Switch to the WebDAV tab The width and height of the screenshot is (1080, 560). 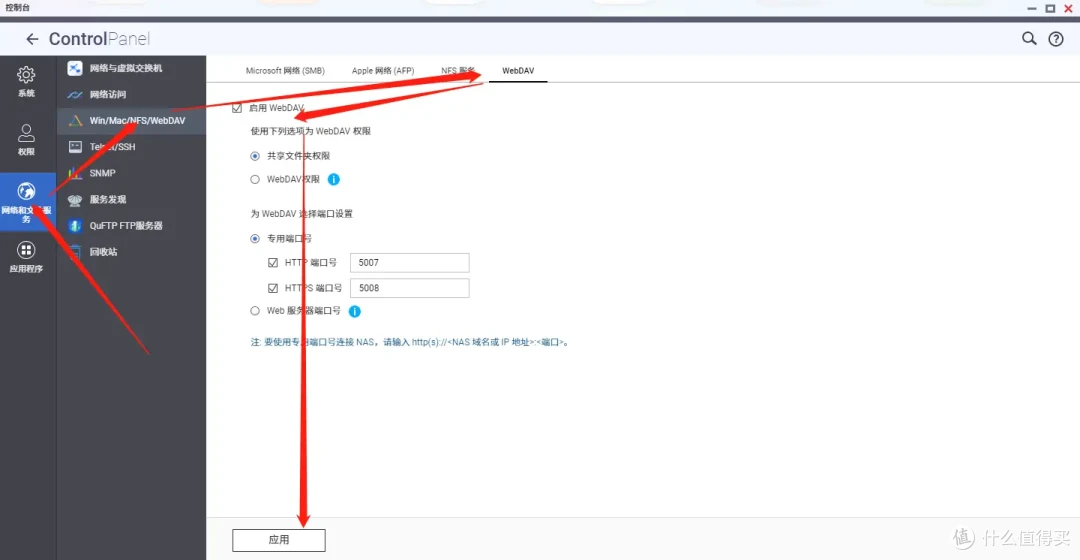pyautogui.click(x=518, y=71)
